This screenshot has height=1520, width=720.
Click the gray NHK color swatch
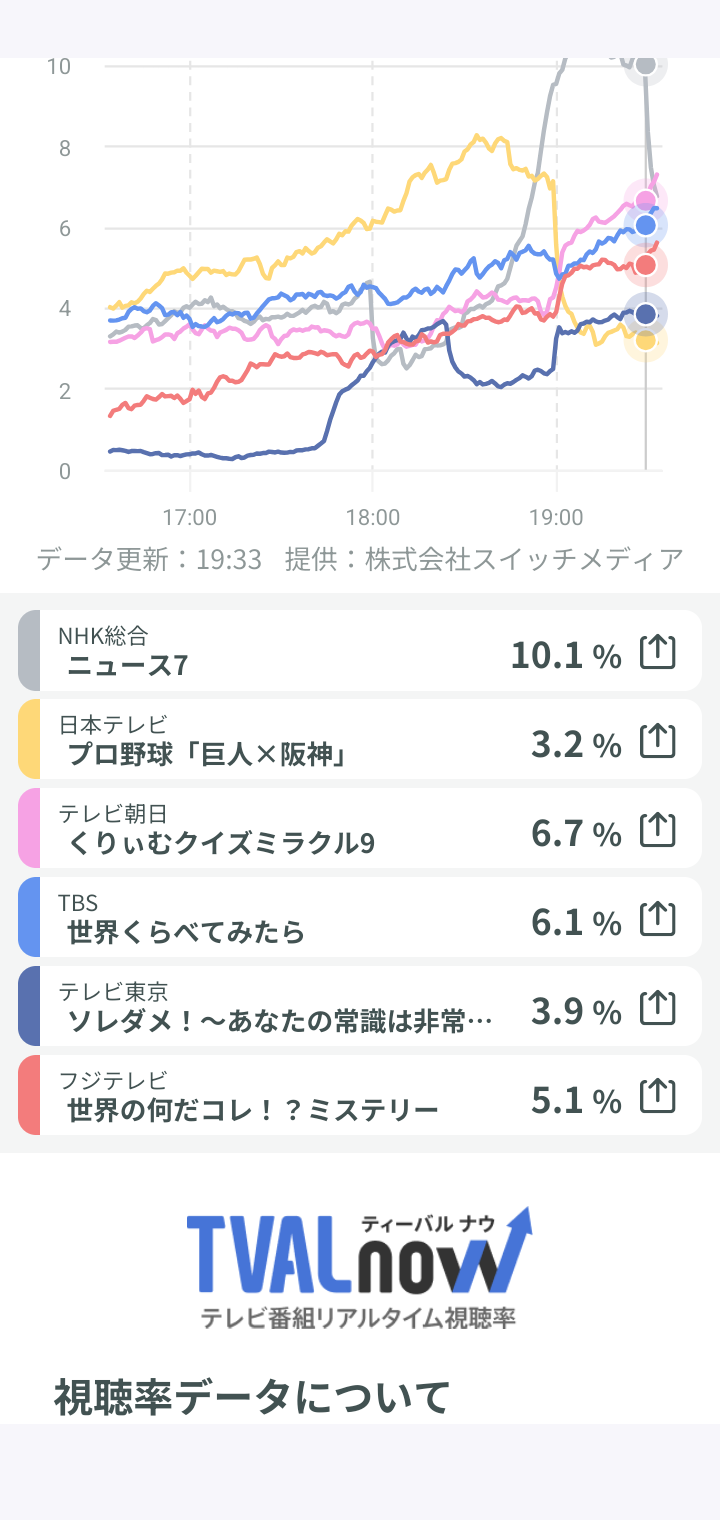(x=29, y=651)
